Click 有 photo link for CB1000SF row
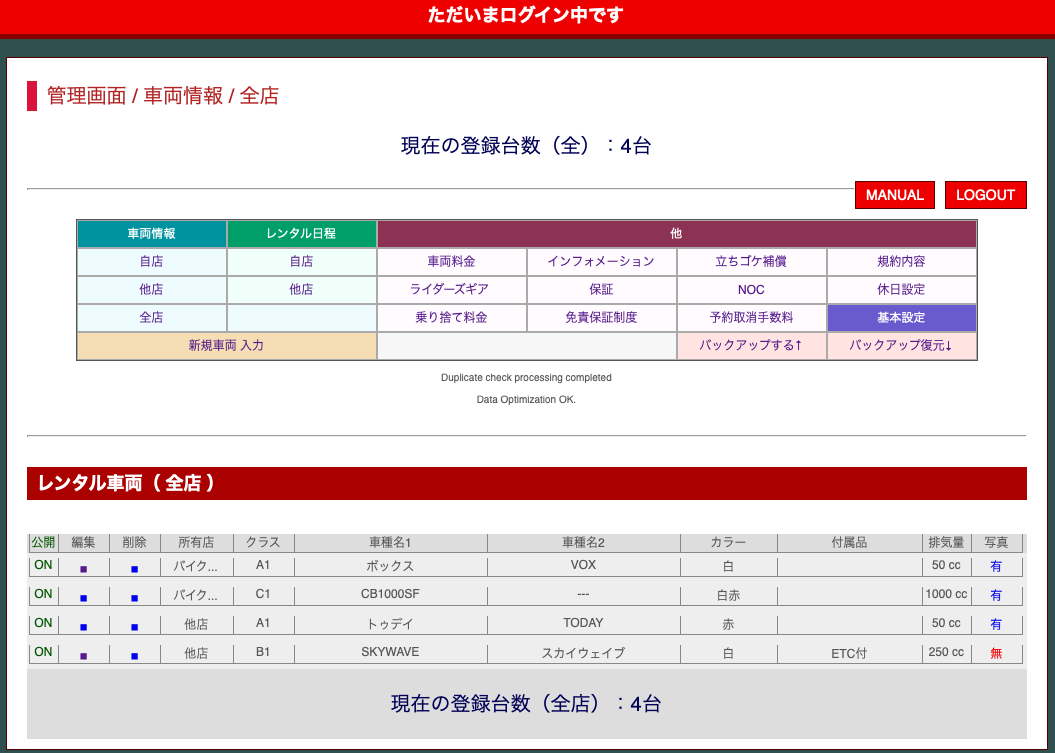 tap(996, 596)
